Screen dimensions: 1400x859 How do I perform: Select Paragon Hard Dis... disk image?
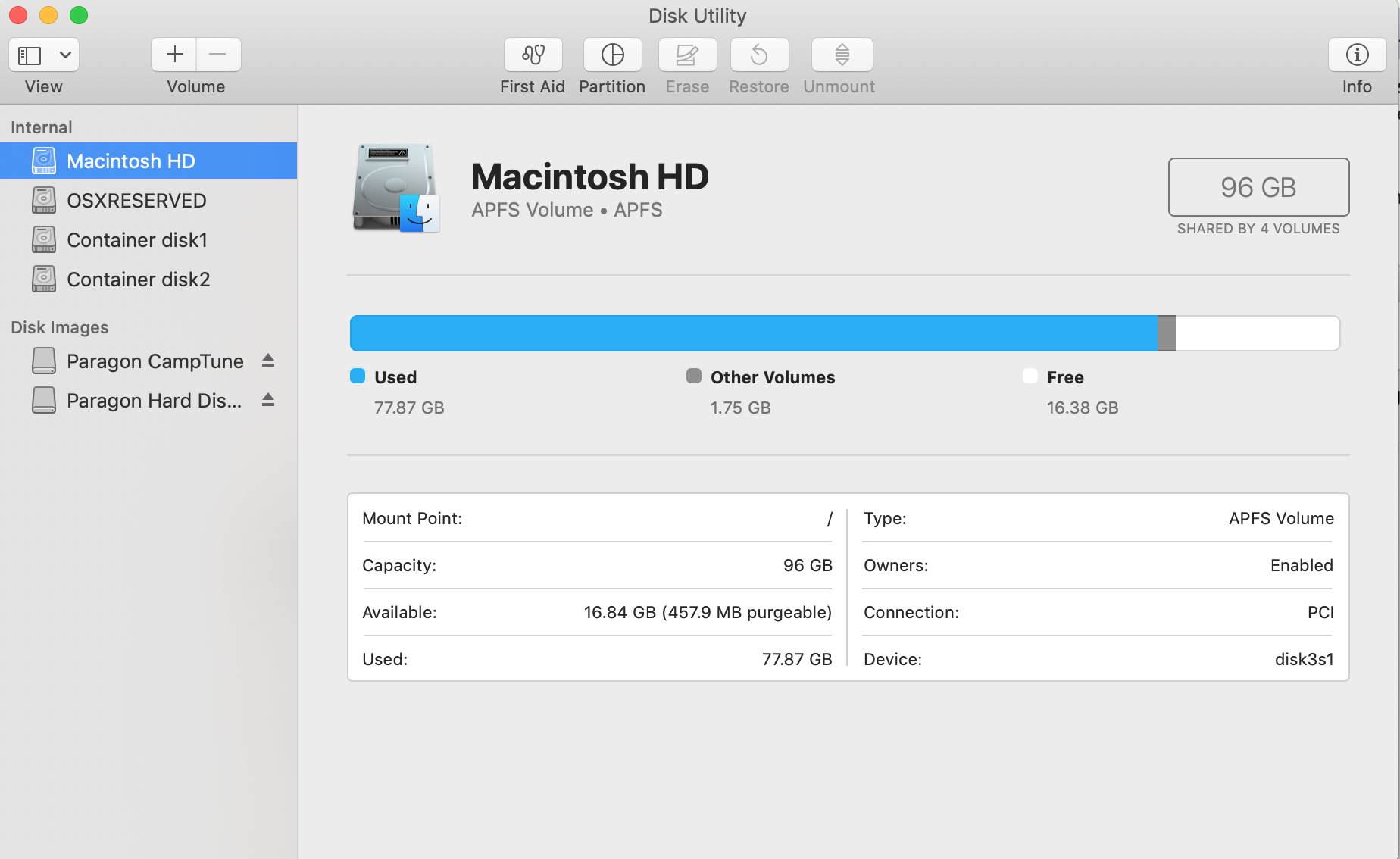[x=148, y=400]
